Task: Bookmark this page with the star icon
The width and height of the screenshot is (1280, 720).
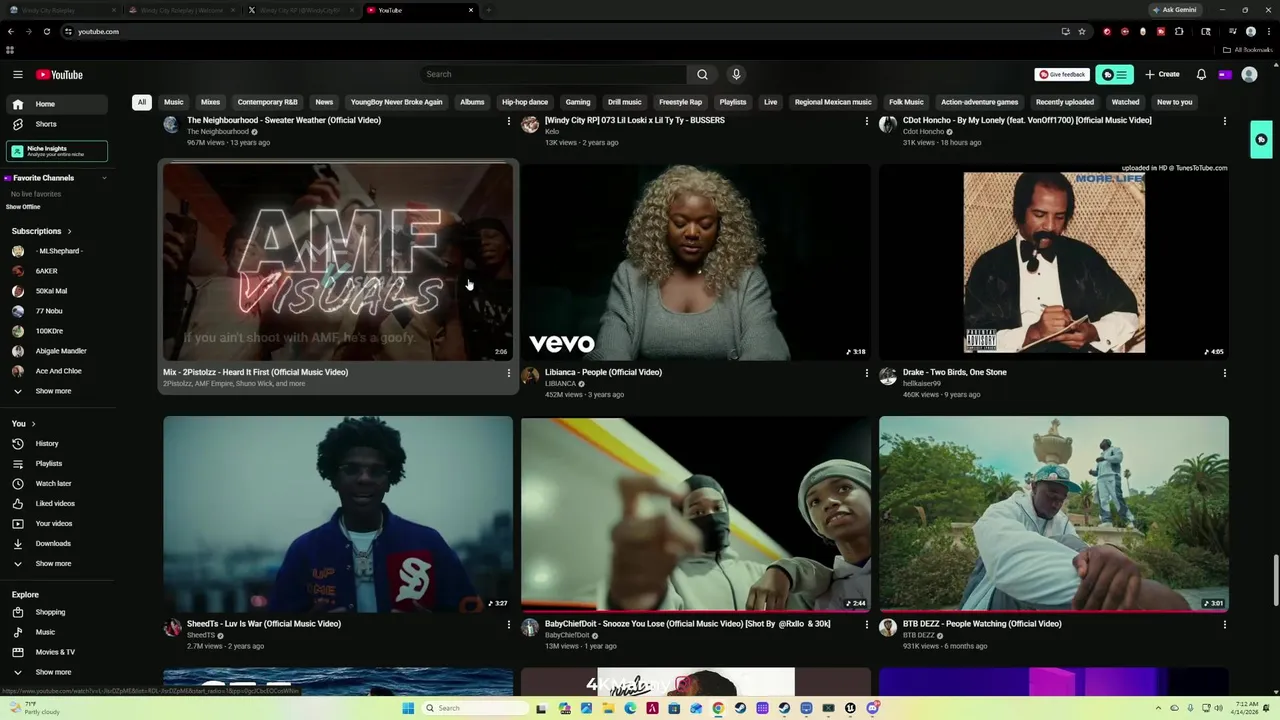Action: click(x=1082, y=31)
